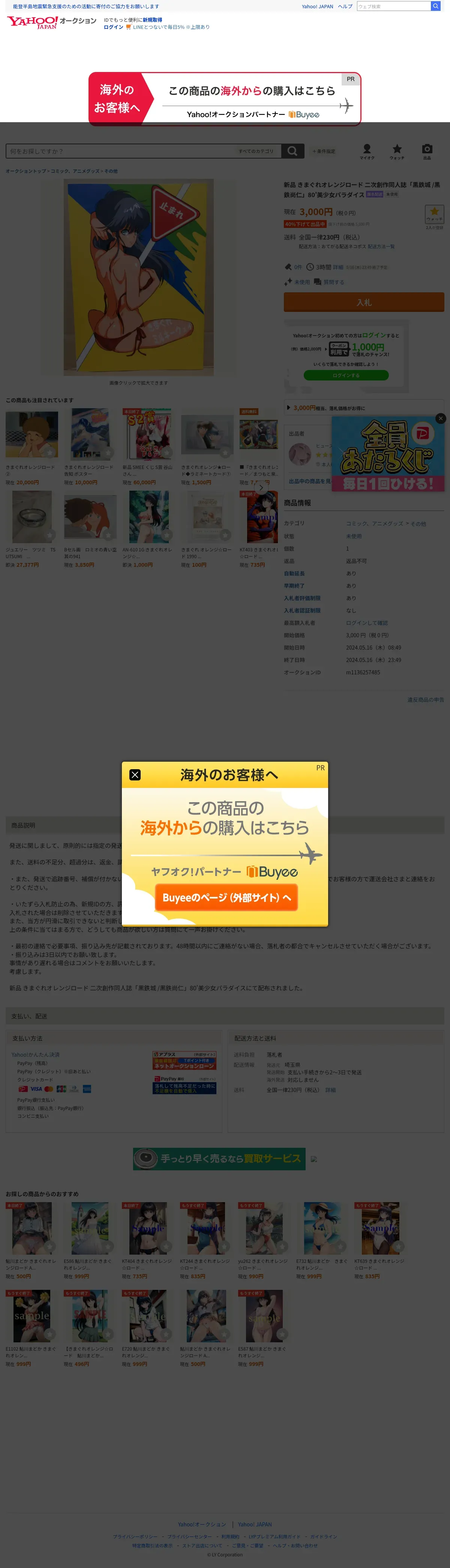Viewport: 450px width, 1568px height.
Task: Click the watch star on the Bセル画 thumbnail
Action: 108,535
